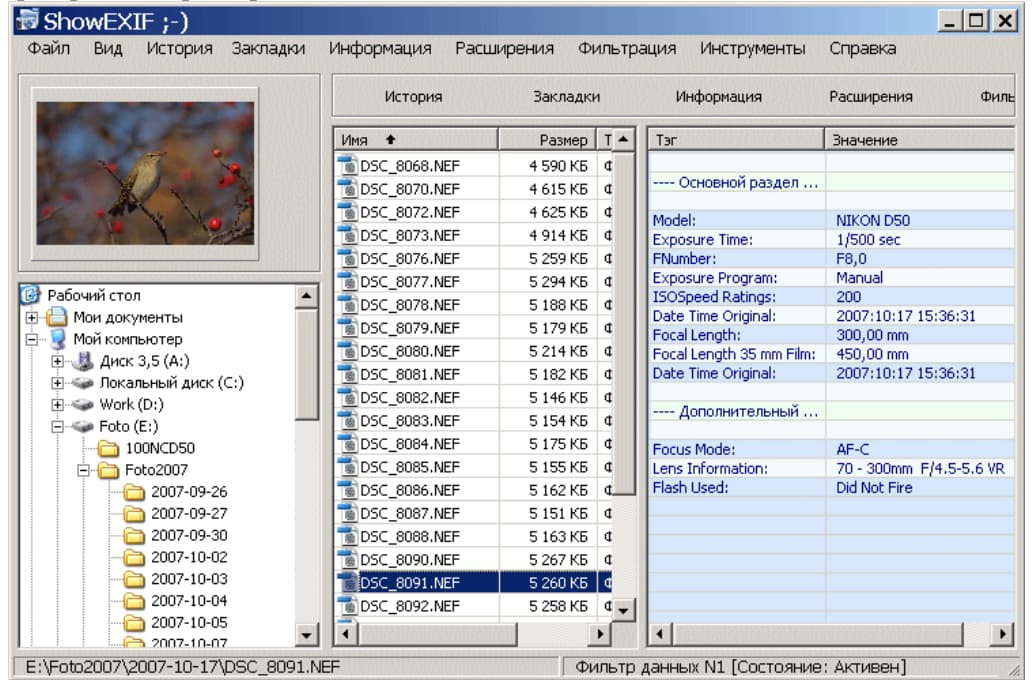Click the Рабочий стол desktop icon
Screen dimensions: 1032x680
[32, 295]
